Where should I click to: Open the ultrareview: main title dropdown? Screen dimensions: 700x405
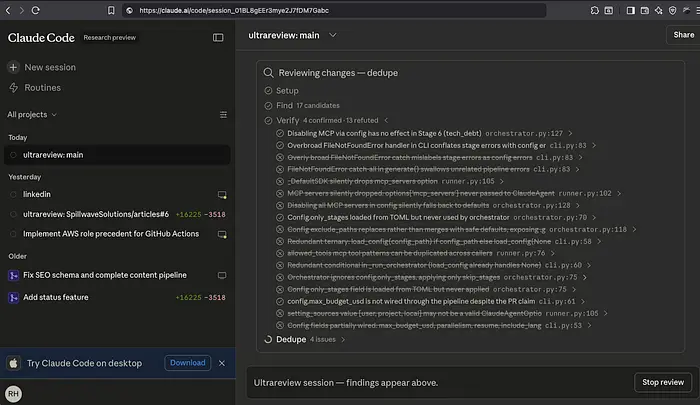(x=333, y=35)
